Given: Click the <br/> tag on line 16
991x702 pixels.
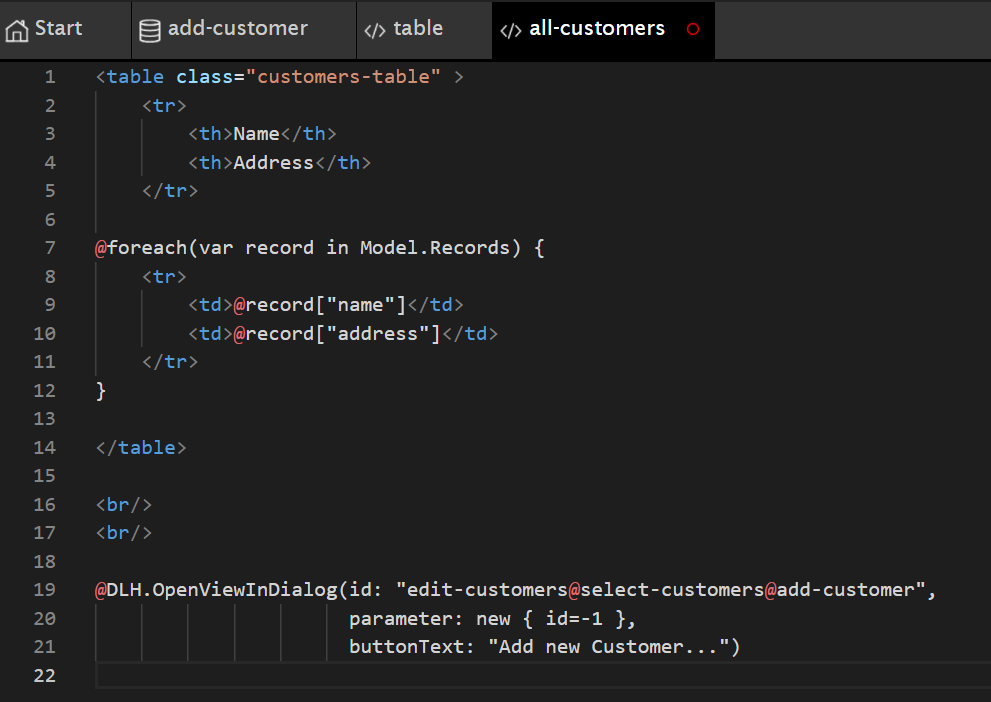Looking at the screenshot, I should coord(124,504).
